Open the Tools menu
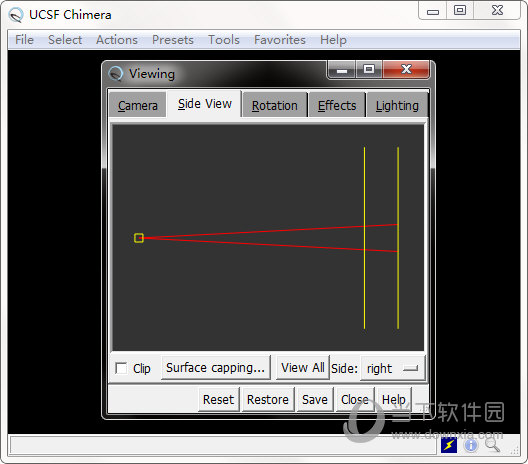528x464 pixels. [x=224, y=40]
